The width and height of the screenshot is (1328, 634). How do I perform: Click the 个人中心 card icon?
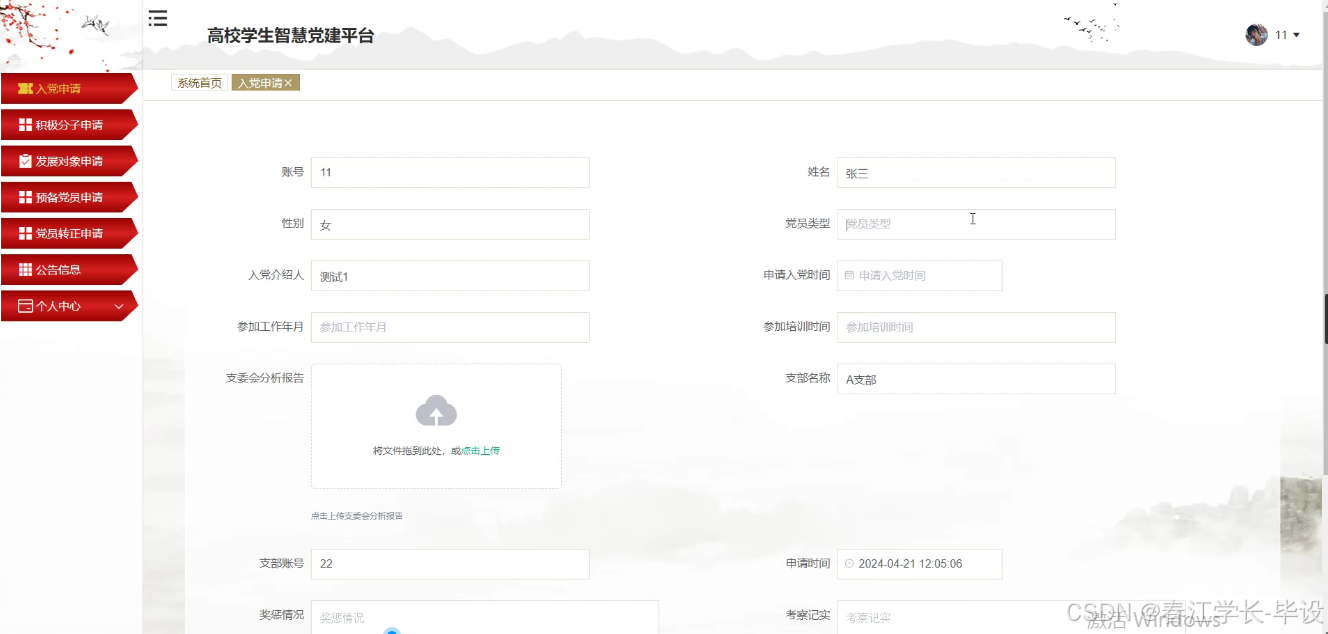26,306
